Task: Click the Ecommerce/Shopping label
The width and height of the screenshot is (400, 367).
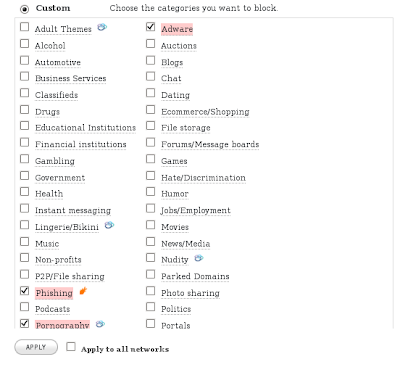Action: pos(205,112)
